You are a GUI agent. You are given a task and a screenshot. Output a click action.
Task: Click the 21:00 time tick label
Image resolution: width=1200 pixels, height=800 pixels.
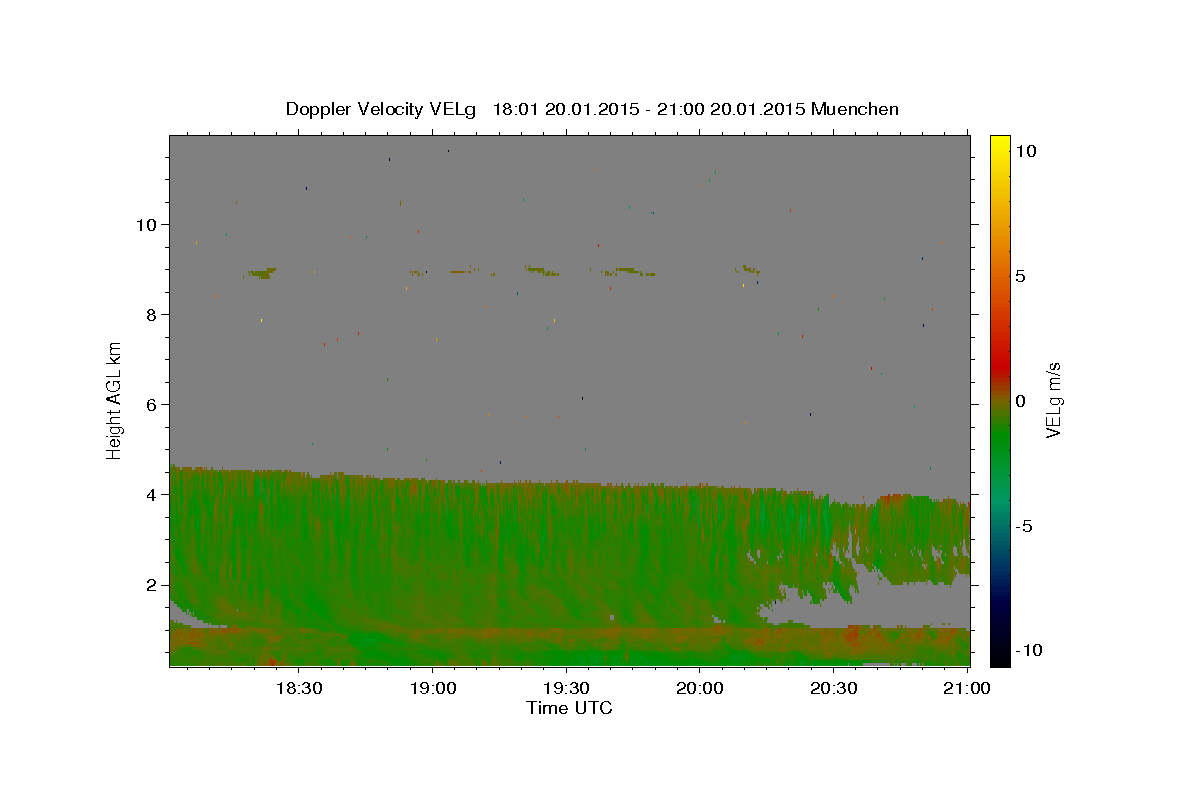point(968,688)
